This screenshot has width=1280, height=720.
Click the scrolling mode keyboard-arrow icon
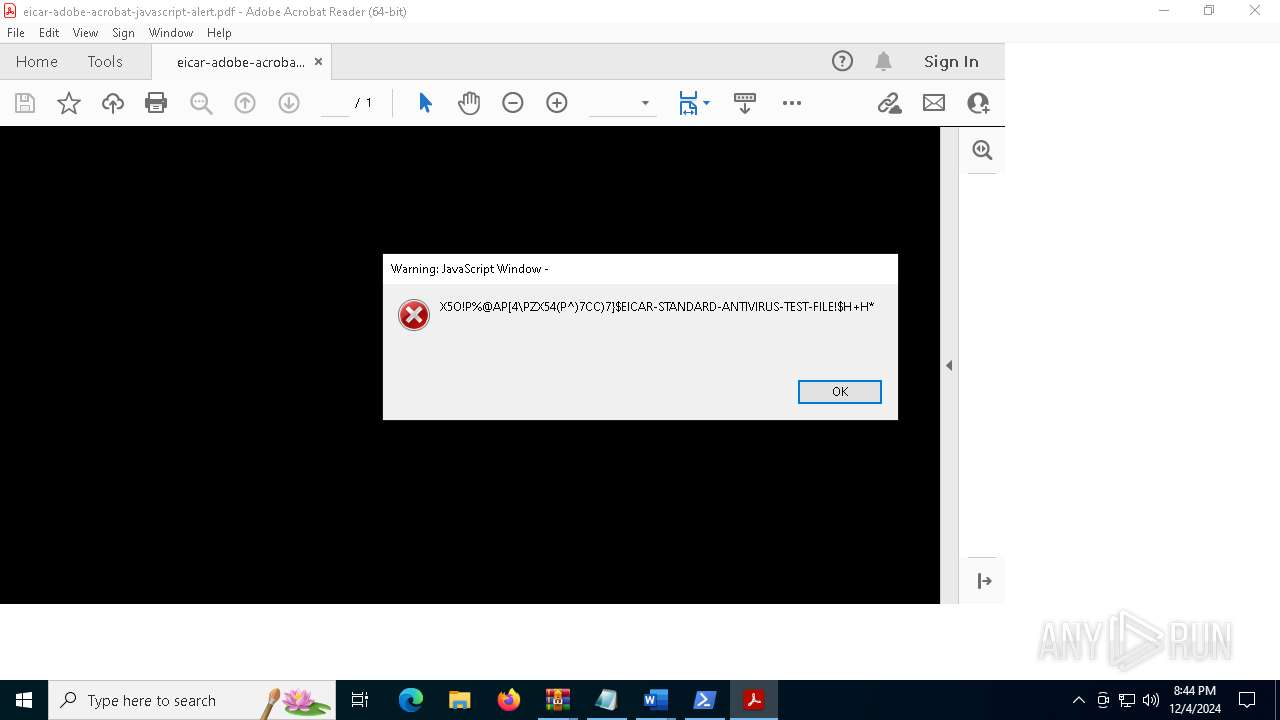click(745, 103)
